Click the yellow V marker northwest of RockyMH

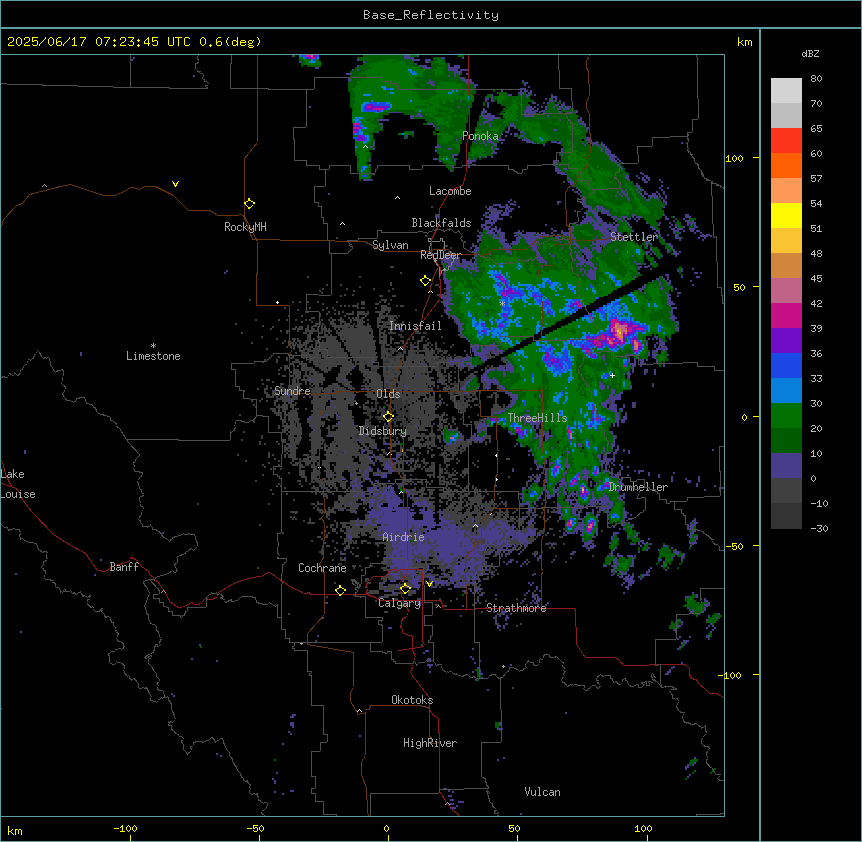click(x=175, y=184)
